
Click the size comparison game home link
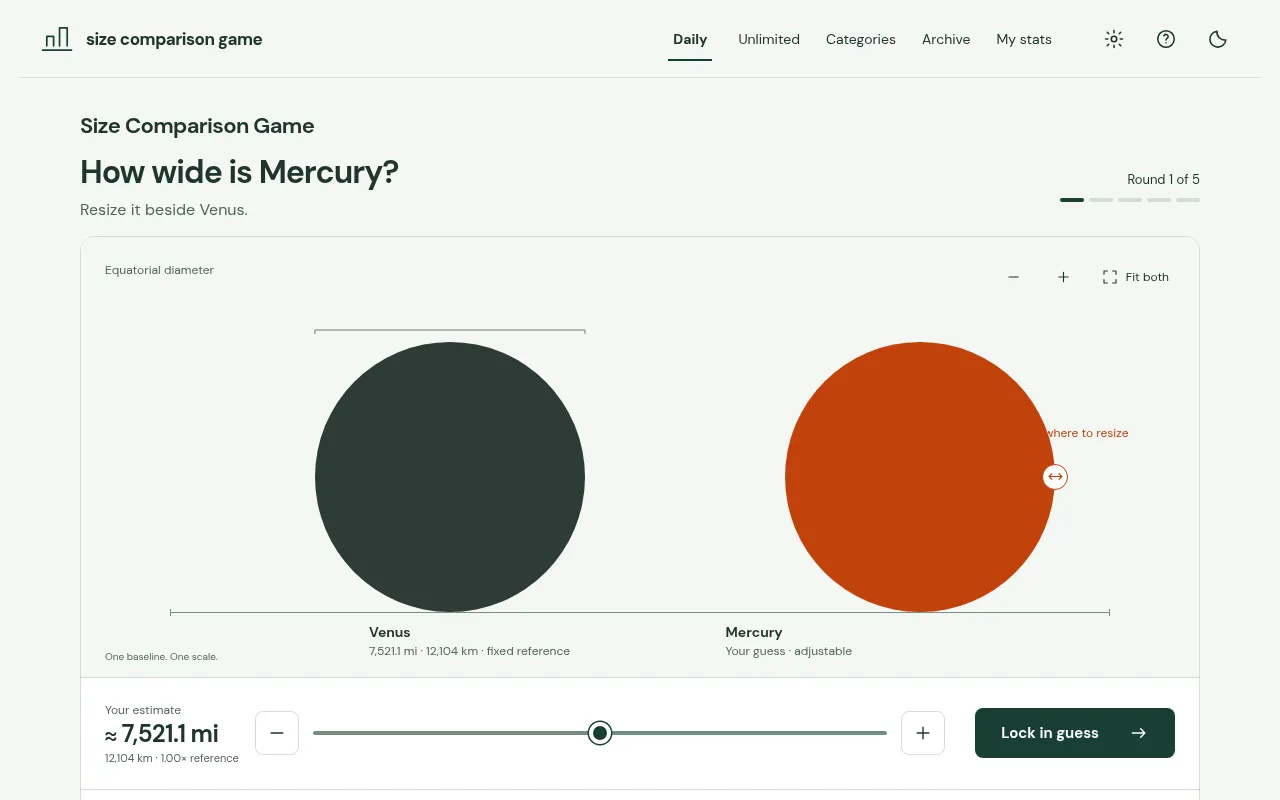click(x=152, y=39)
